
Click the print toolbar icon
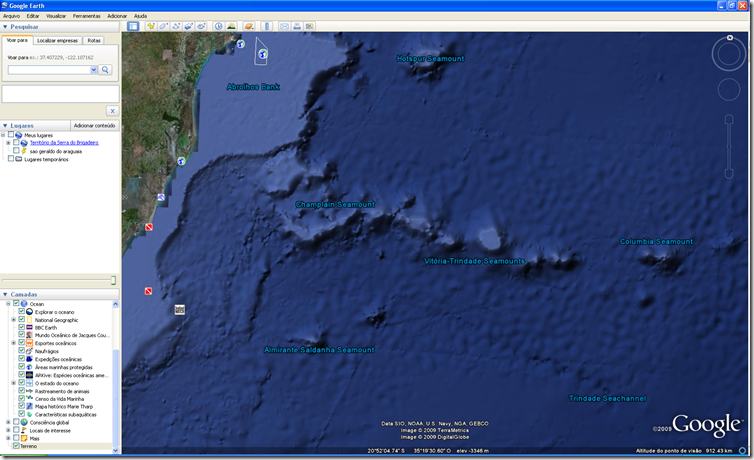[x=297, y=26]
